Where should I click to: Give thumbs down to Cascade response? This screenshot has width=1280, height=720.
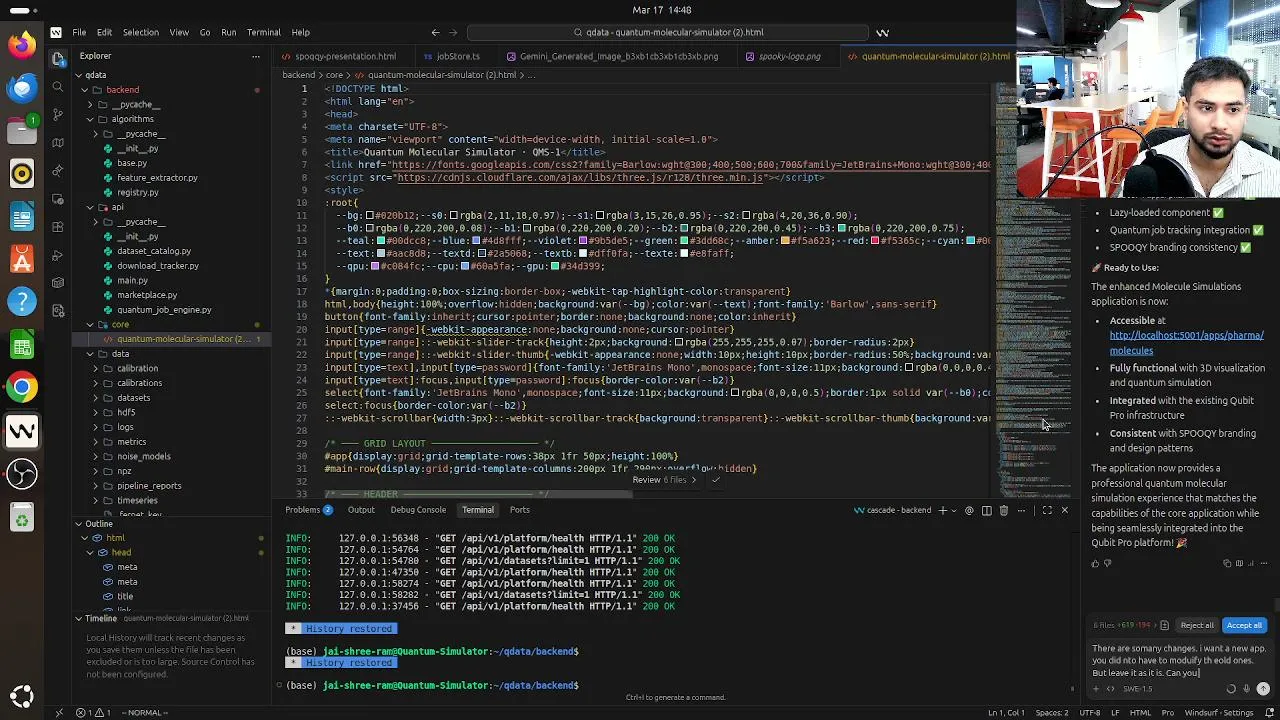(x=1107, y=563)
